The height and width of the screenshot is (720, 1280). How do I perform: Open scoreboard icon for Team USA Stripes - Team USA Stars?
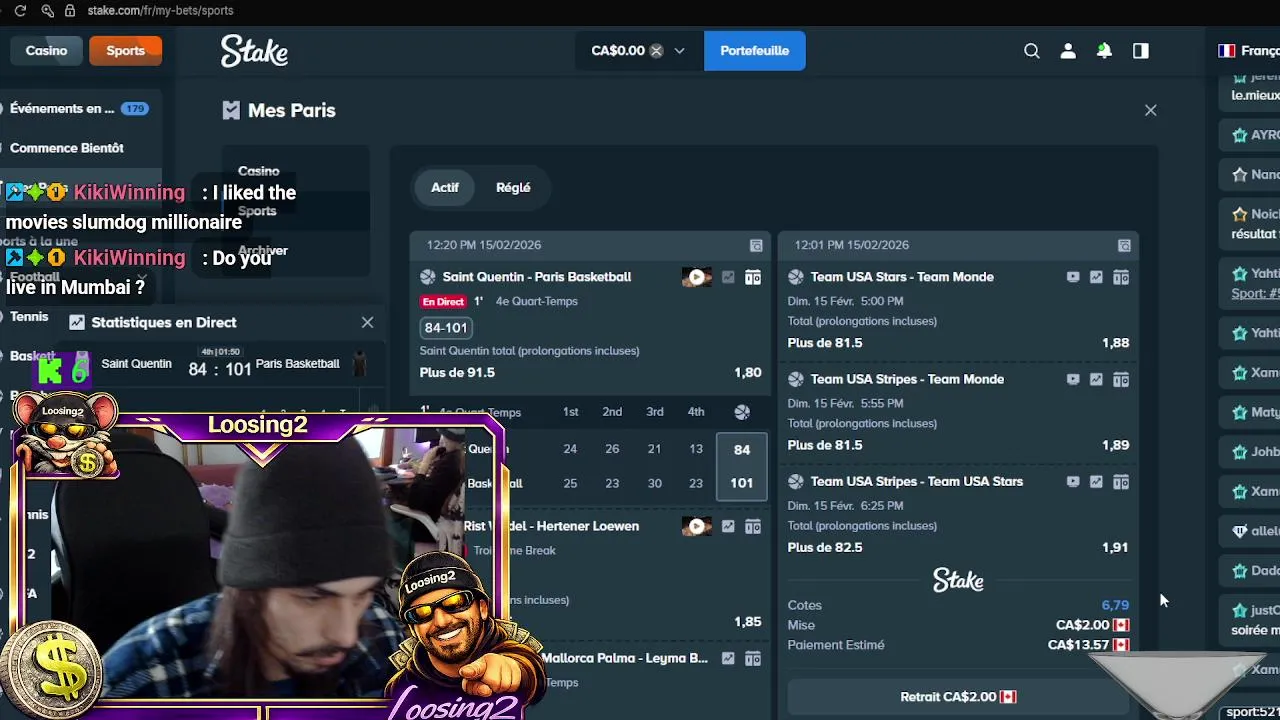coord(1121,482)
